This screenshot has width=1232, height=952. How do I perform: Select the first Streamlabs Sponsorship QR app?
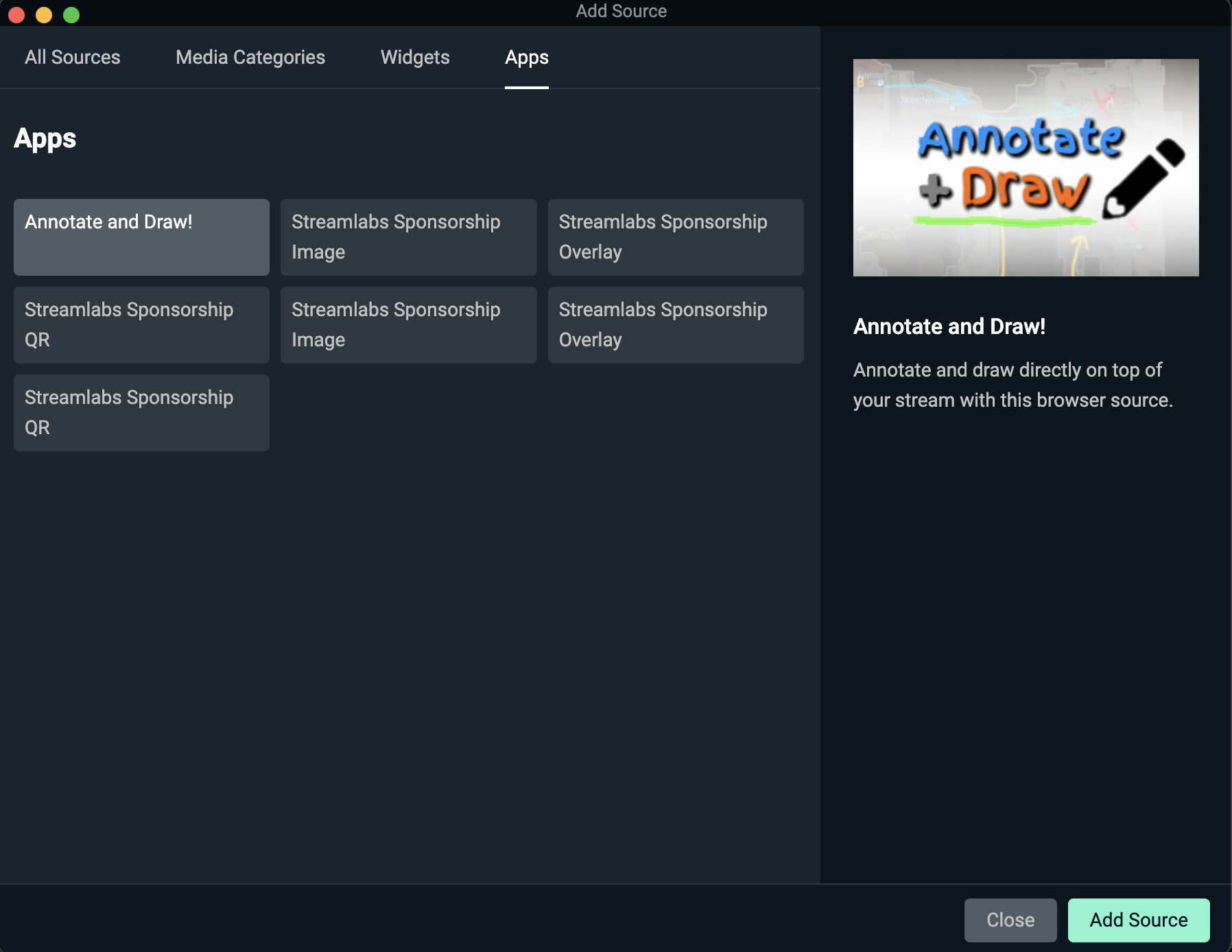point(141,324)
